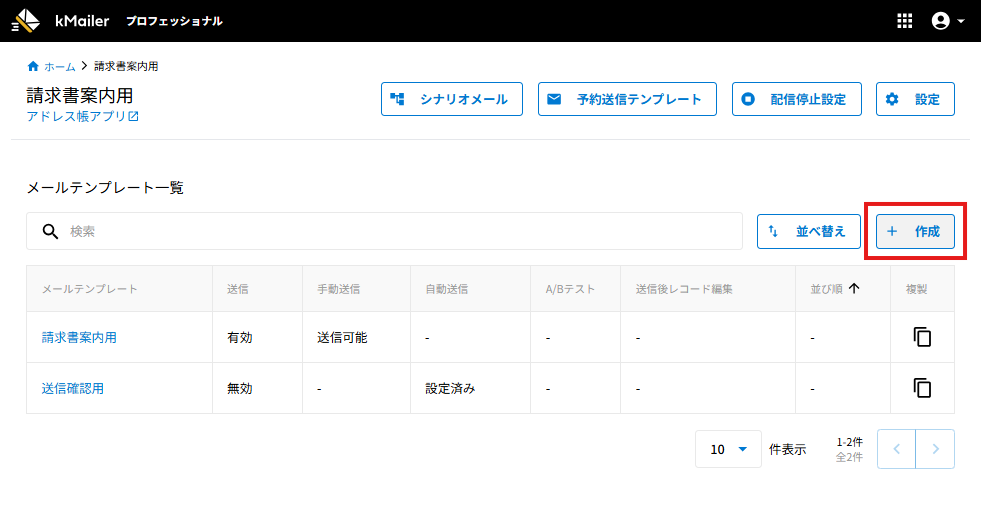Duplicate the 請求書案内用 template

[x=922, y=337]
